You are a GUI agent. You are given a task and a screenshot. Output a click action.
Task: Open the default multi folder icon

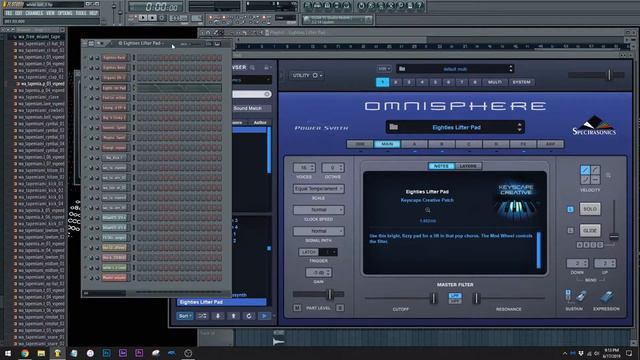point(402,69)
